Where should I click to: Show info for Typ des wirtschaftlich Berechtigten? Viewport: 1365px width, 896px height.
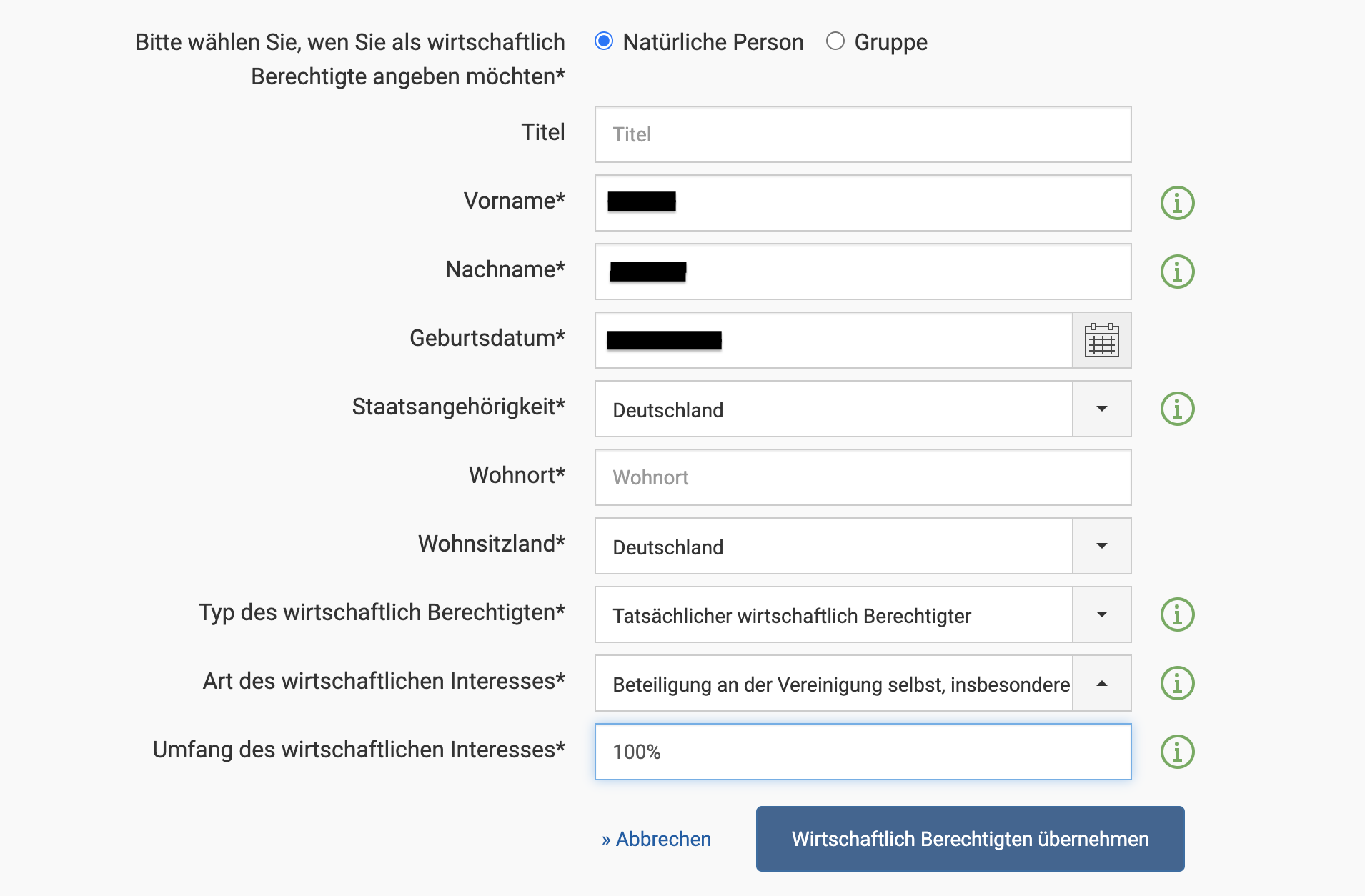click(1177, 614)
